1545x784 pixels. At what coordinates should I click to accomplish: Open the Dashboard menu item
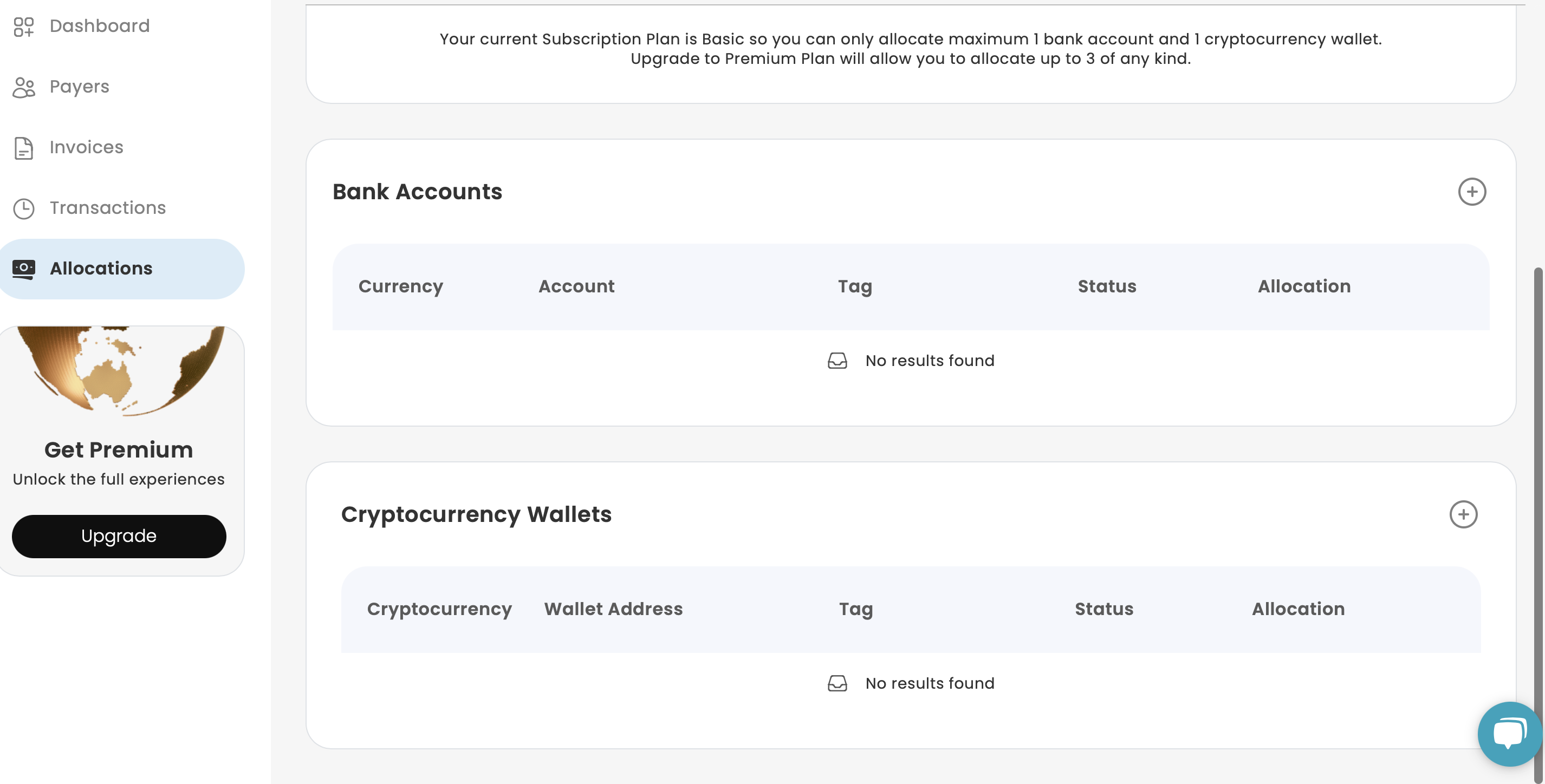[x=100, y=27]
